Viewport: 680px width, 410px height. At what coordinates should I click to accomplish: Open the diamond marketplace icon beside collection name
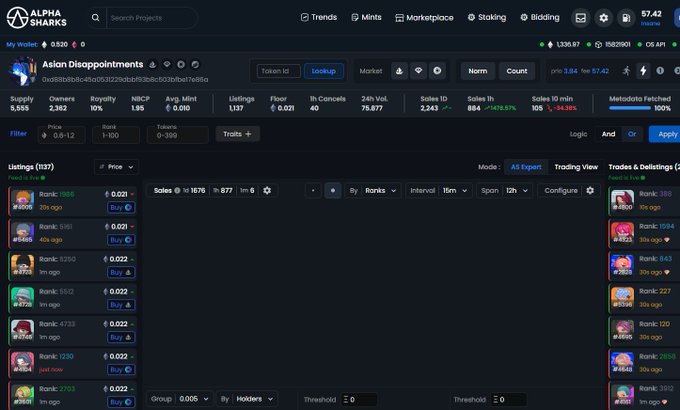[167, 65]
